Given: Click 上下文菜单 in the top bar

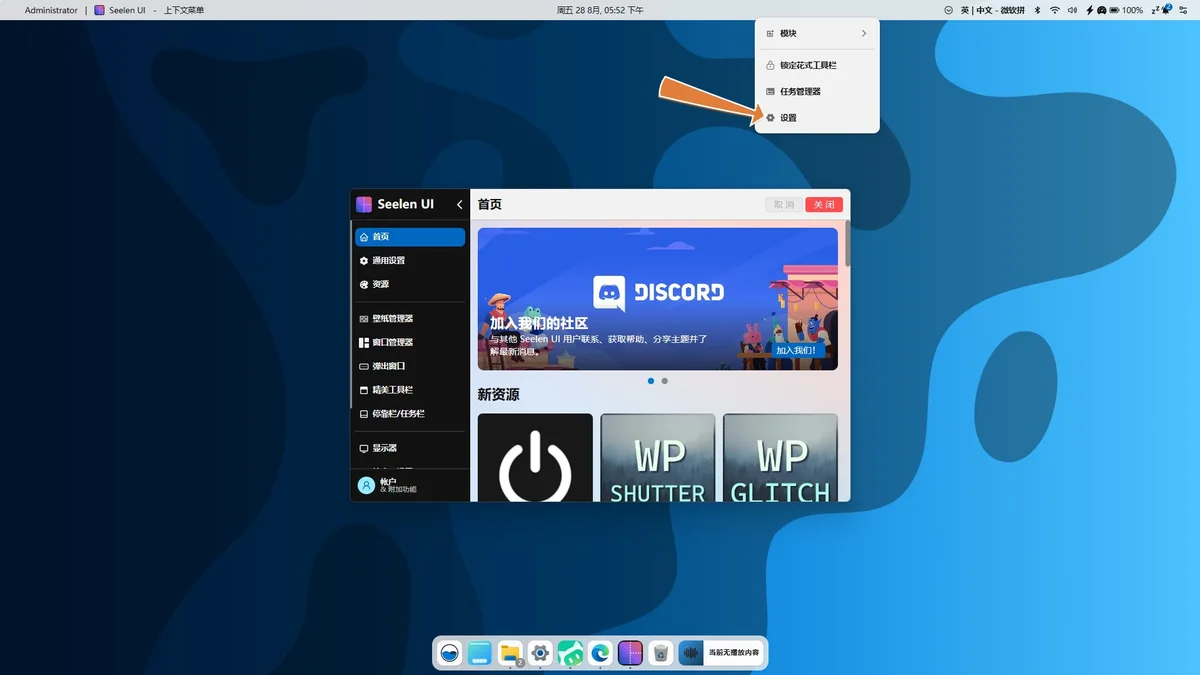Looking at the screenshot, I should pyautogui.click(x=184, y=10).
